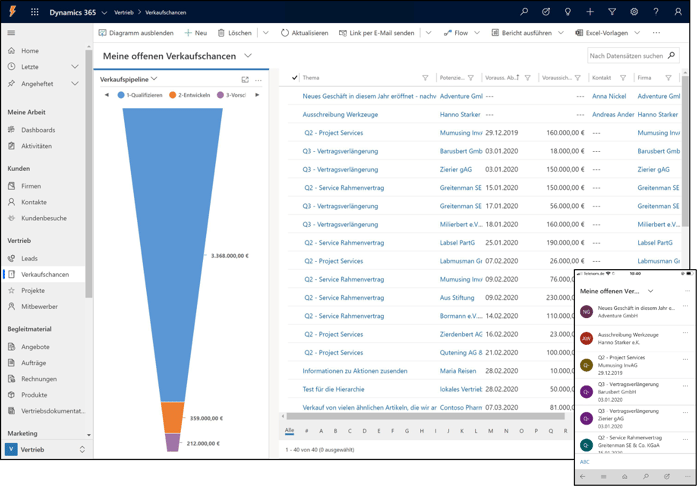Click Vertrieb breadcrumb in top bar

(124, 13)
